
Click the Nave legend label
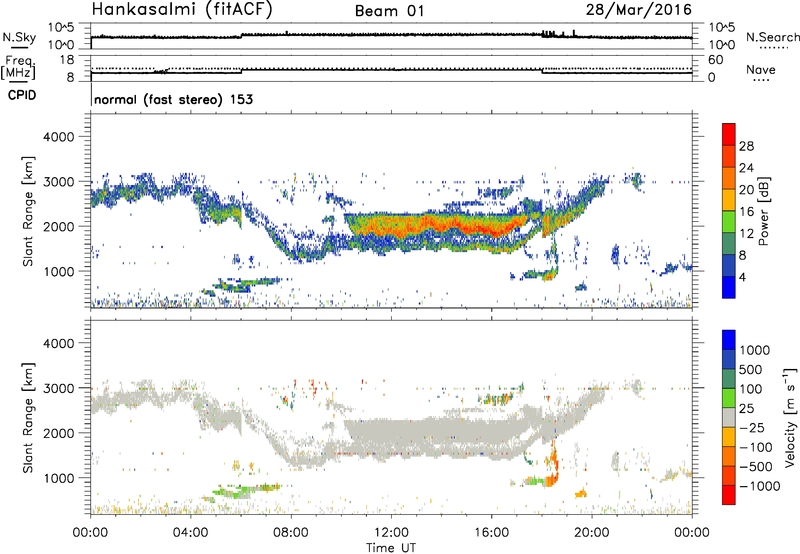pyautogui.click(x=761, y=70)
